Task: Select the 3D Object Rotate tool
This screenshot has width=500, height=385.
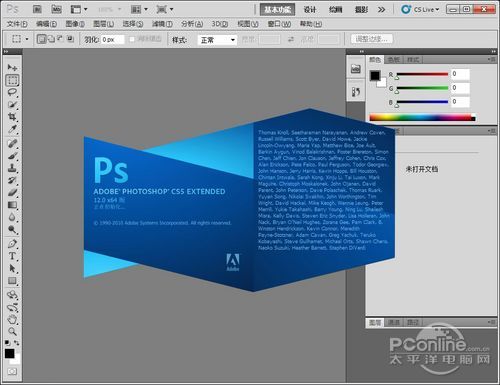Action: click(12, 295)
